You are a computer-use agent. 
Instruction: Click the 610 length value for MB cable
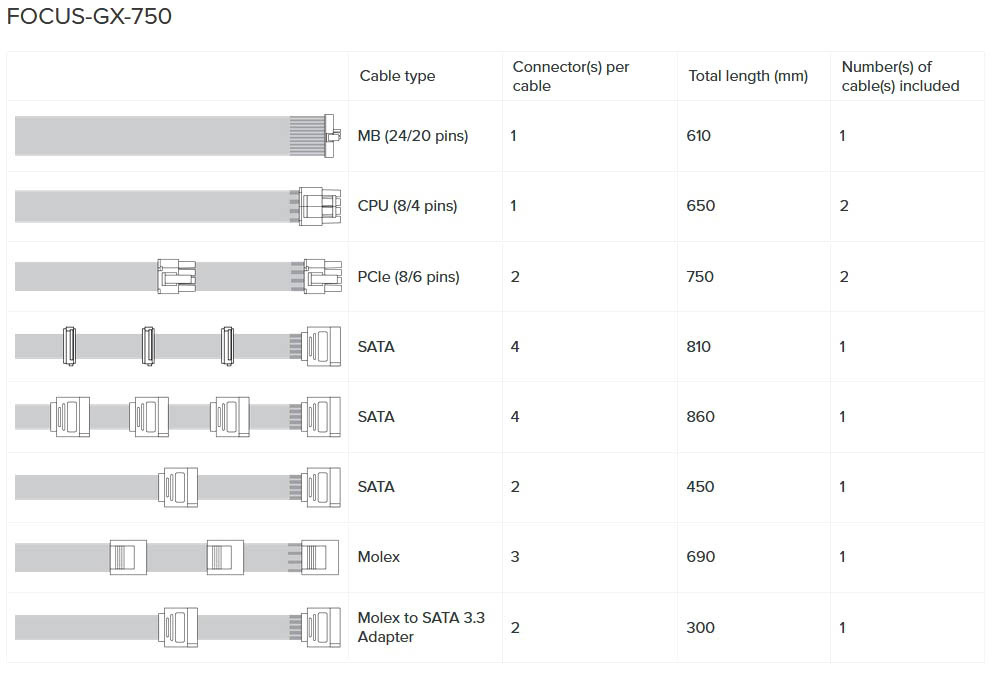pyautogui.click(x=699, y=136)
